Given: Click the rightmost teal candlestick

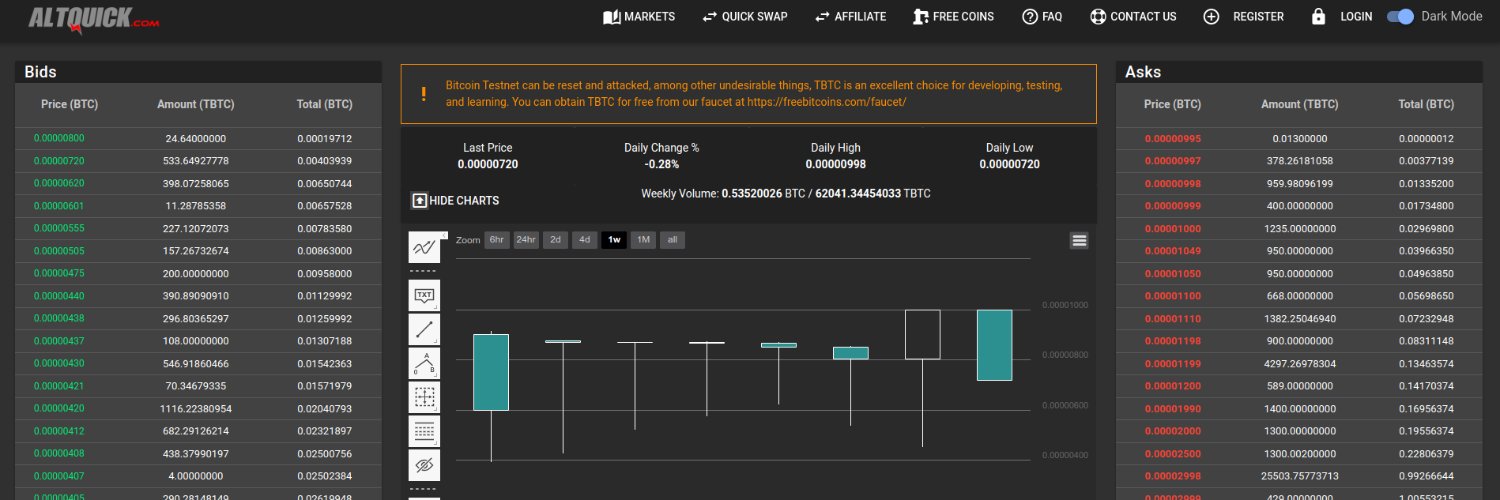Looking at the screenshot, I should click(x=994, y=345).
